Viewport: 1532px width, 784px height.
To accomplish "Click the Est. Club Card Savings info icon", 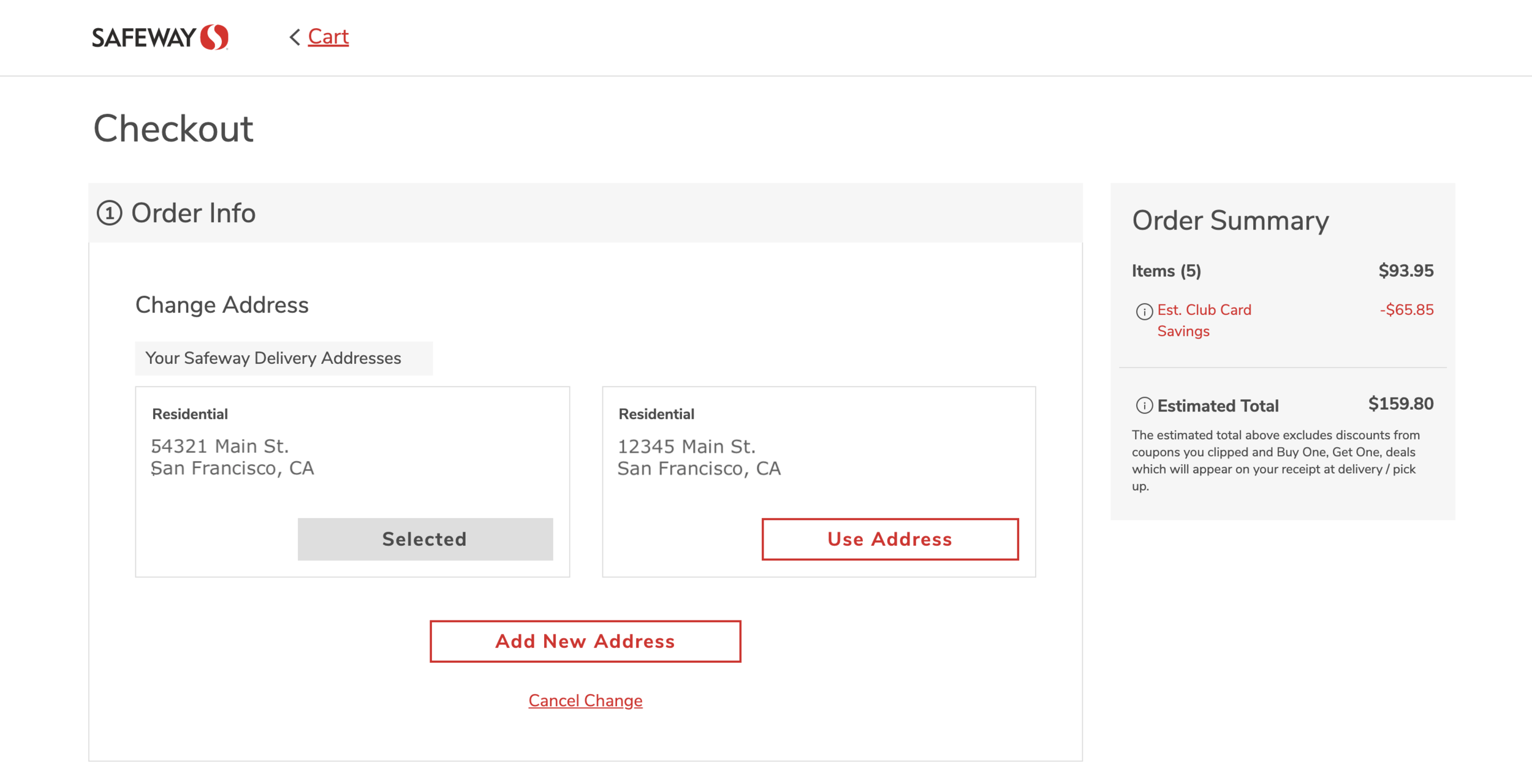I will [x=1143, y=311].
